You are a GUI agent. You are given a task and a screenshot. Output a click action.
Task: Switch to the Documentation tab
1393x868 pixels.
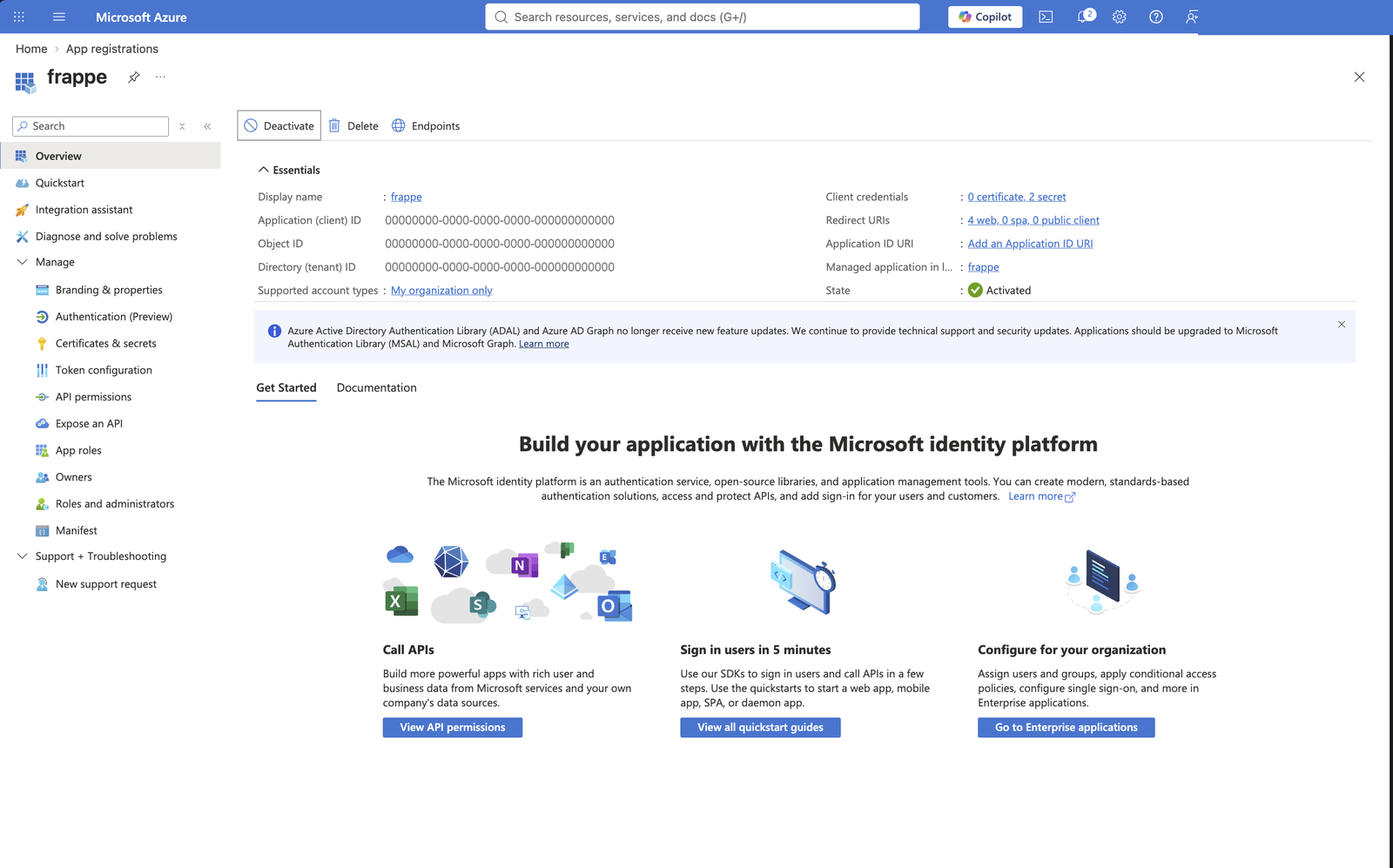click(x=376, y=388)
